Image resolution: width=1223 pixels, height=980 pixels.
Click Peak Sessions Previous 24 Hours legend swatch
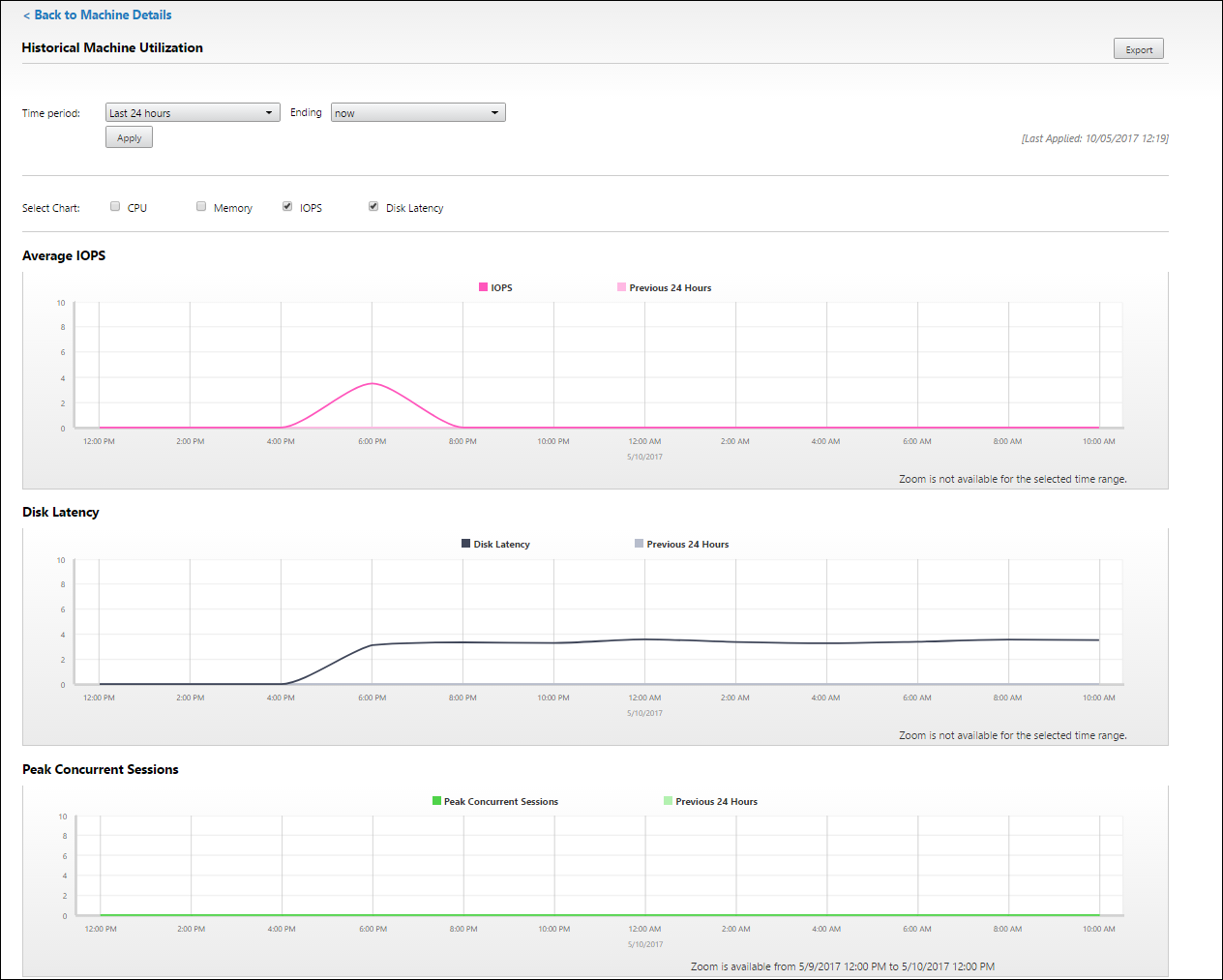tap(668, 801)
